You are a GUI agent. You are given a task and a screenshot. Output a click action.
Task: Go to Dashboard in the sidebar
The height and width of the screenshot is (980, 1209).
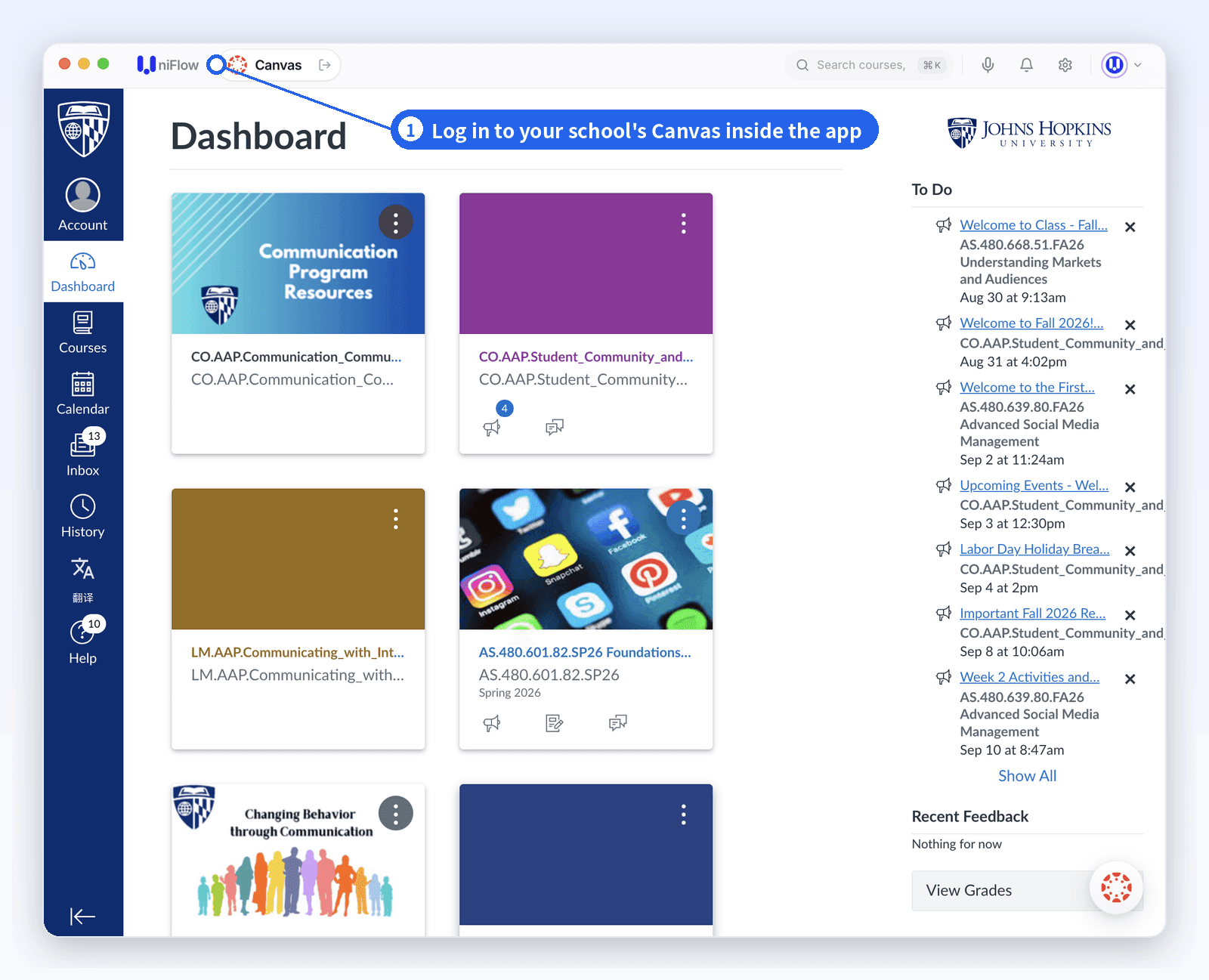83,271
